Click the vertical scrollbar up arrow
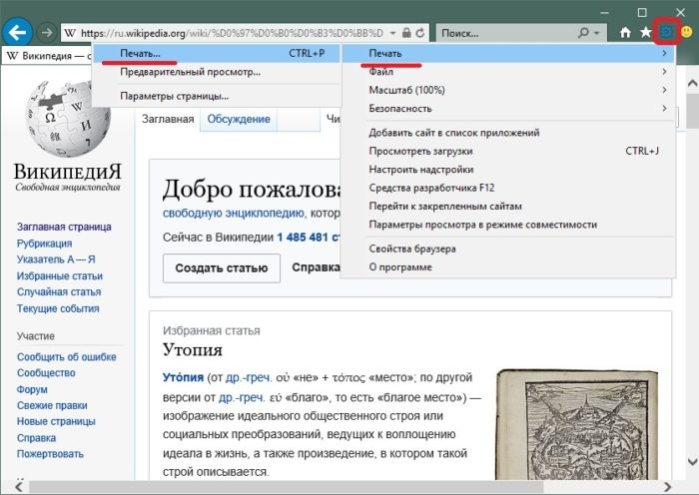 692,83
